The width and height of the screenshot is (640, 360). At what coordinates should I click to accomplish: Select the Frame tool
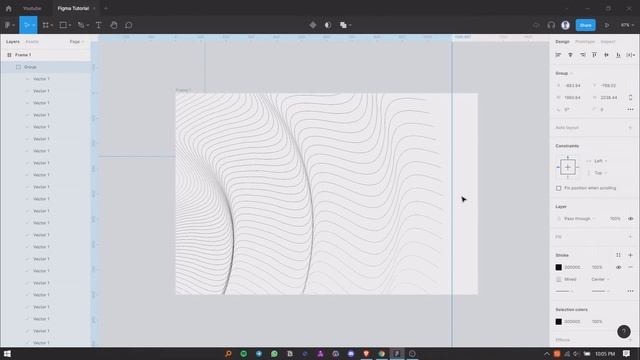coord(45,25)
